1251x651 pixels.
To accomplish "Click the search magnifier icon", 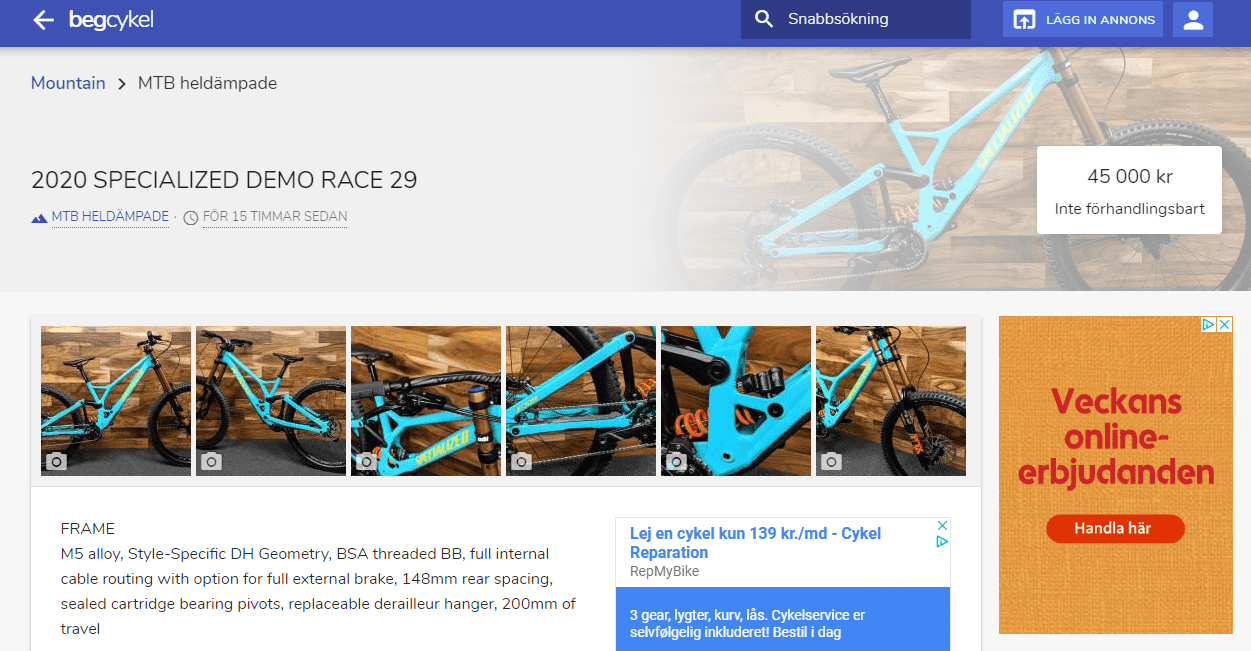I will (x=764, y=19).
